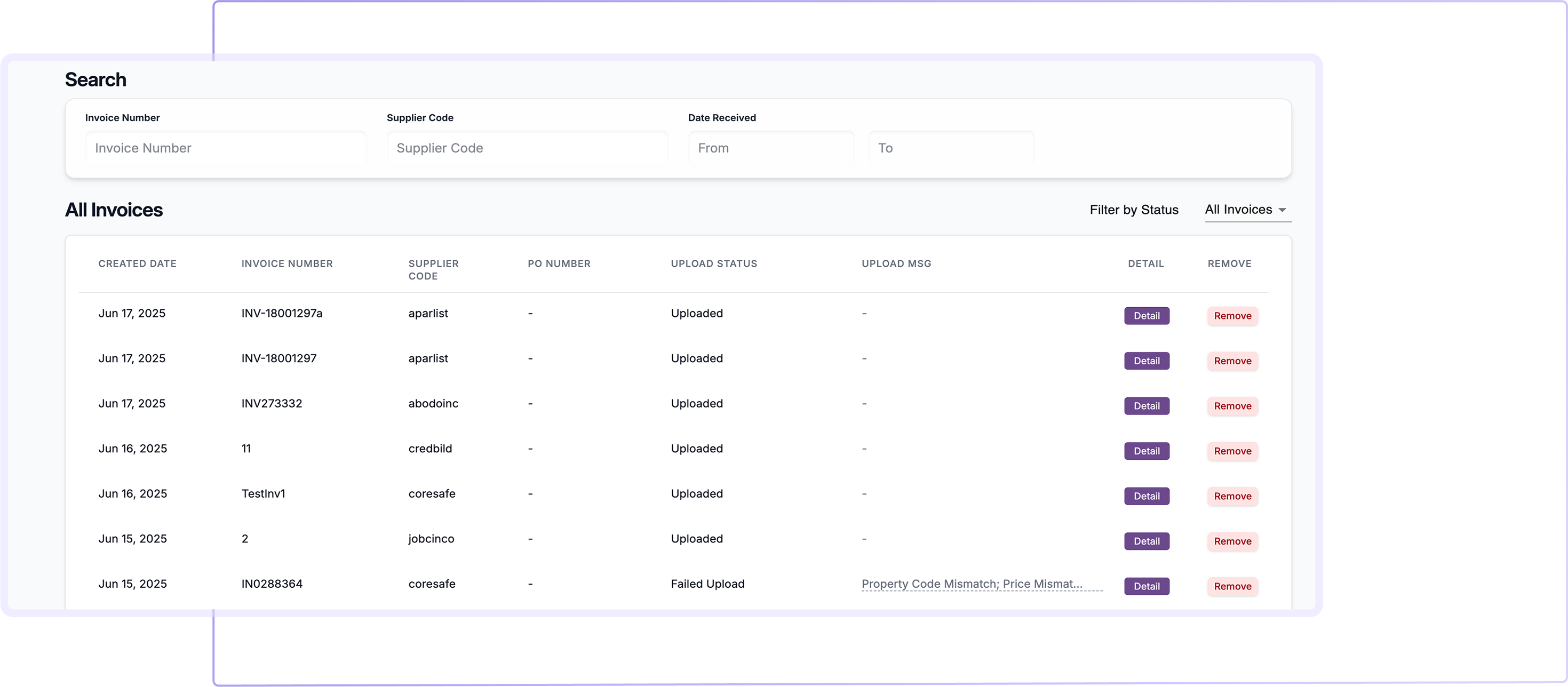Expand the Filter by Status chevron

pos(1284,211)
